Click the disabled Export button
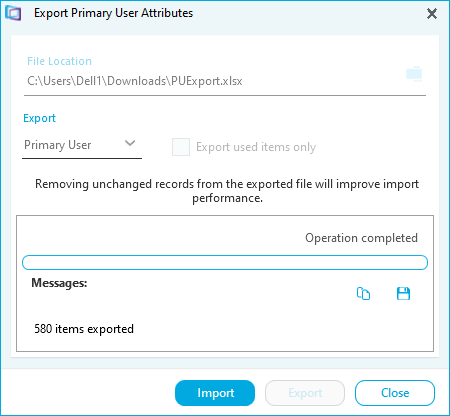 coord(305,393)
